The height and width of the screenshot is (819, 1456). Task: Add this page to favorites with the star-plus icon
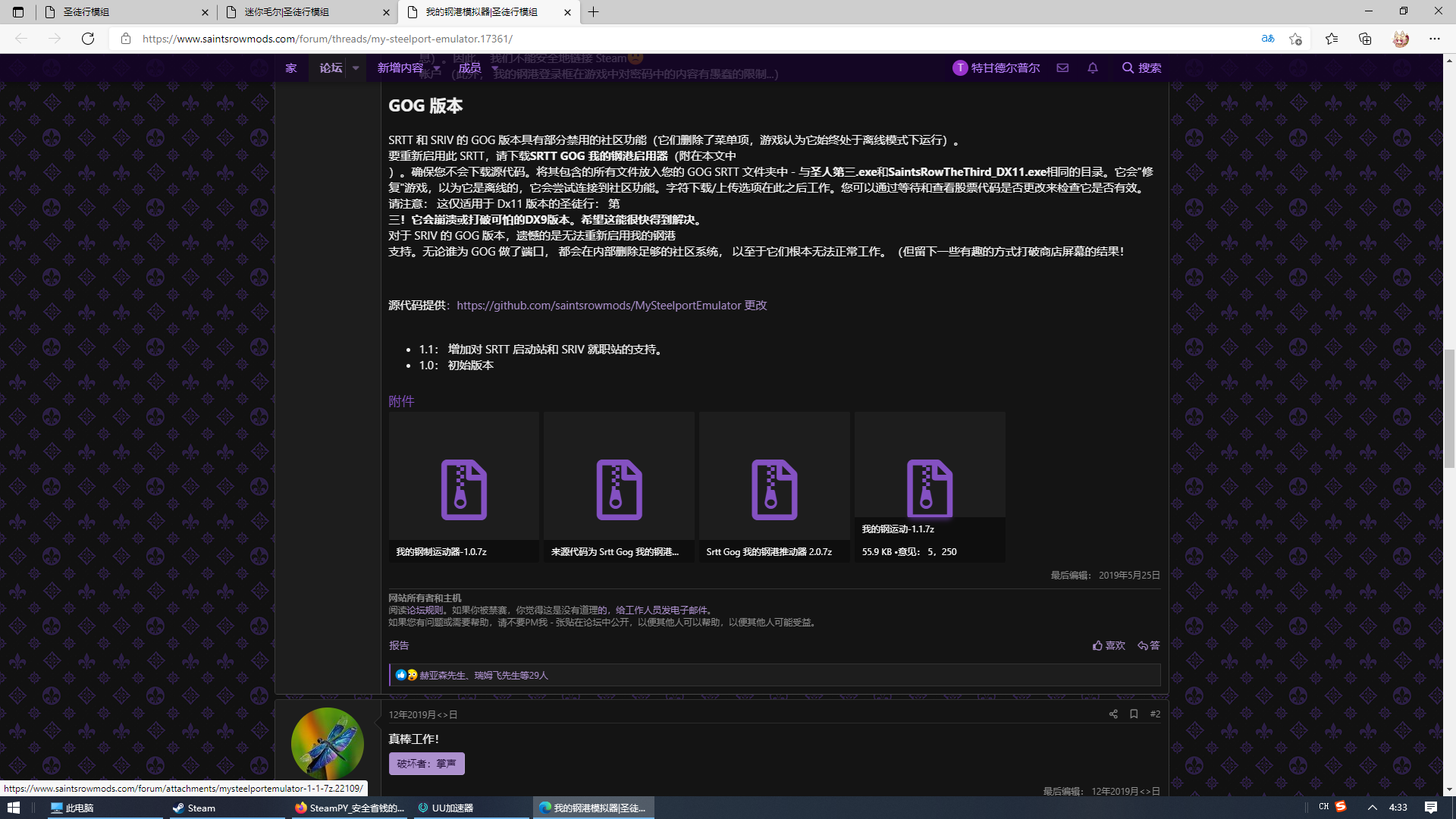tap(1295, 39)
